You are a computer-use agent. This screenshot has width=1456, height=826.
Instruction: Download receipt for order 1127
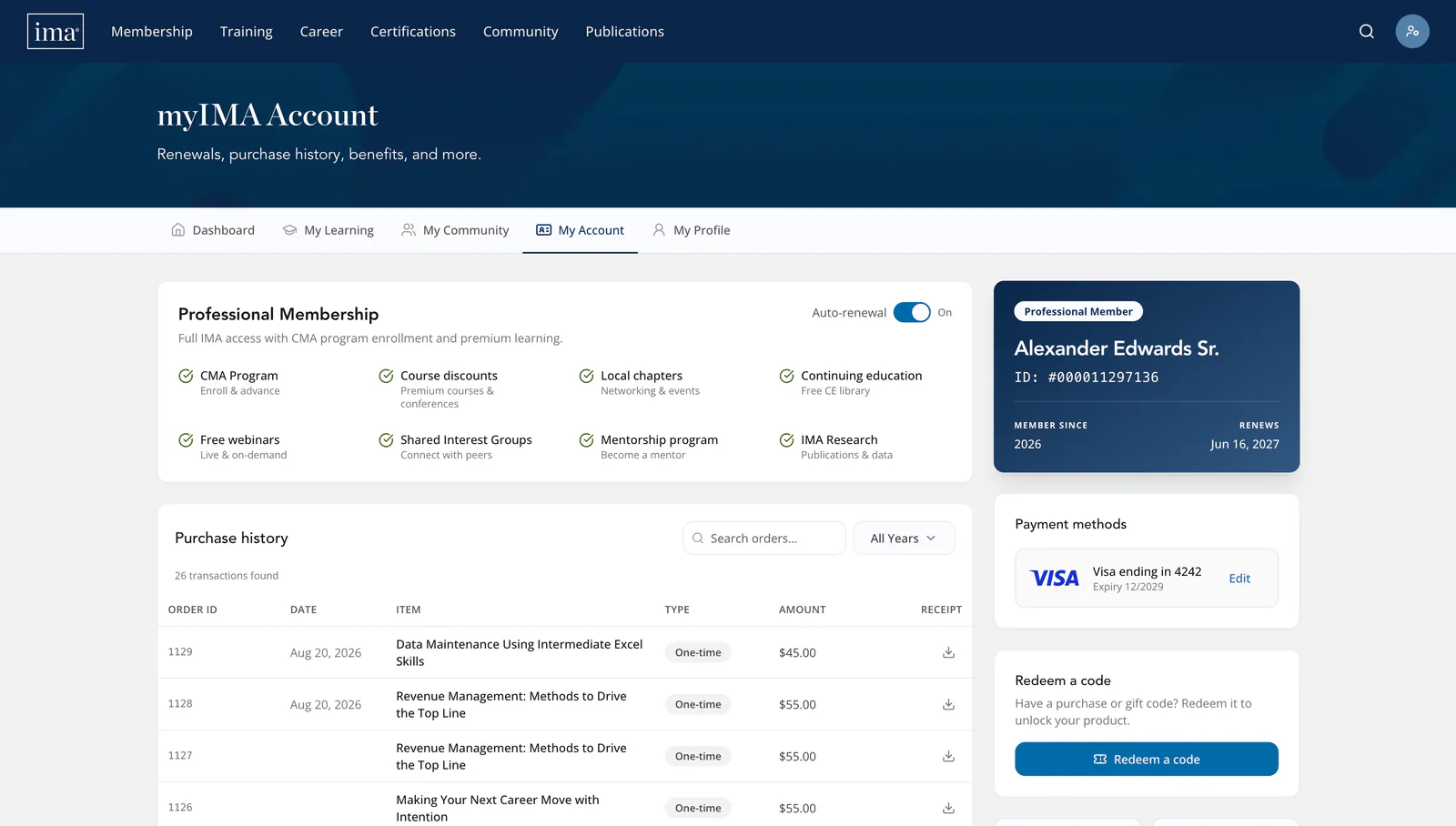(x=948, y=756)
